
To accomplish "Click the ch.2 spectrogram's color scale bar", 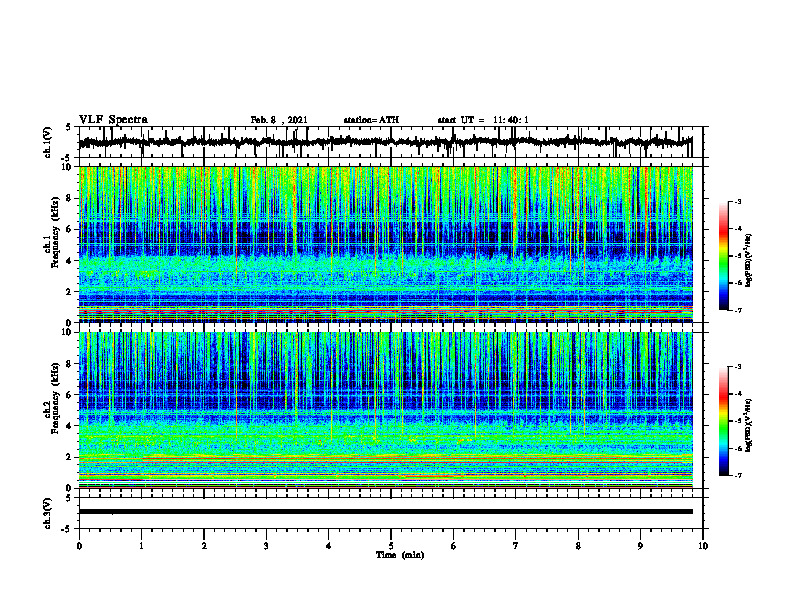I will tap(724, 421).
